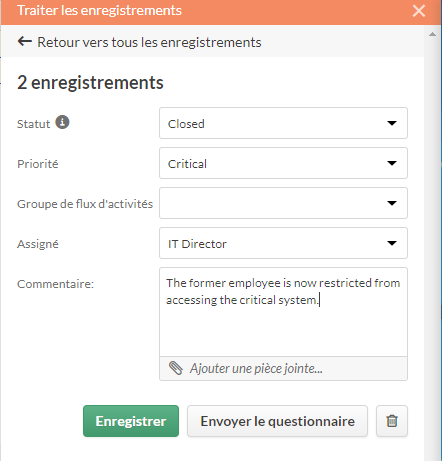Close the Traiter les enregistrements panel
Screen dimensions: 442x461
point(419,11)
